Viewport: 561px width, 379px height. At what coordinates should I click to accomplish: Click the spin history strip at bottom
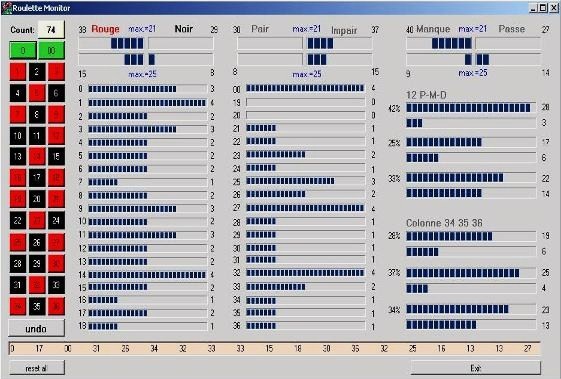coord(274,348)
